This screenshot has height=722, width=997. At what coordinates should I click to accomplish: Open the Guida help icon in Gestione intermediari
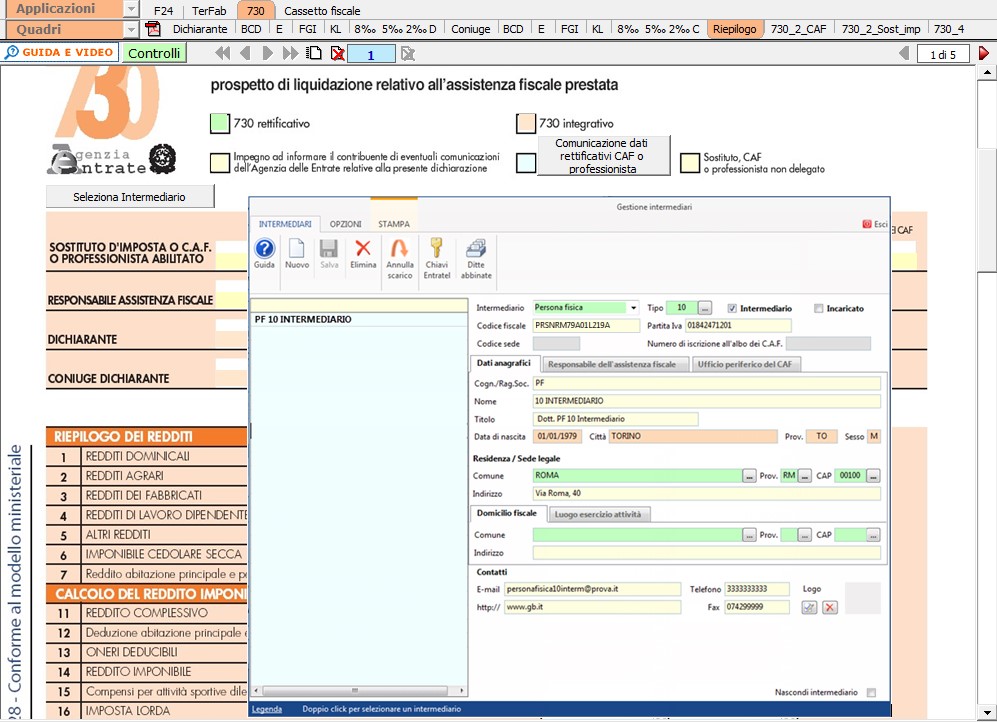(x=264, y=249)
